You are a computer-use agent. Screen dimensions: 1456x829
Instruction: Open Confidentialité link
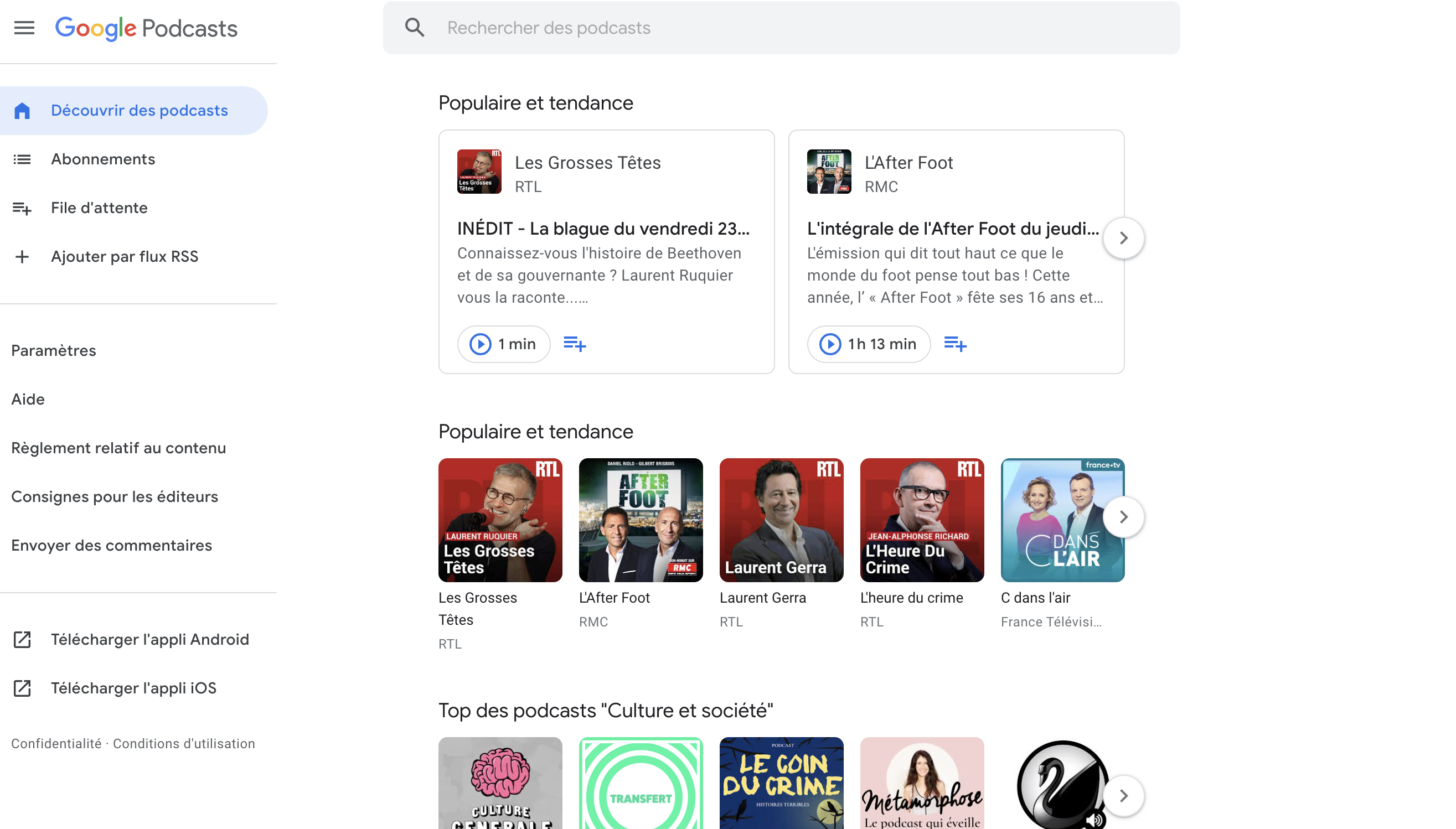click(56, 744)
